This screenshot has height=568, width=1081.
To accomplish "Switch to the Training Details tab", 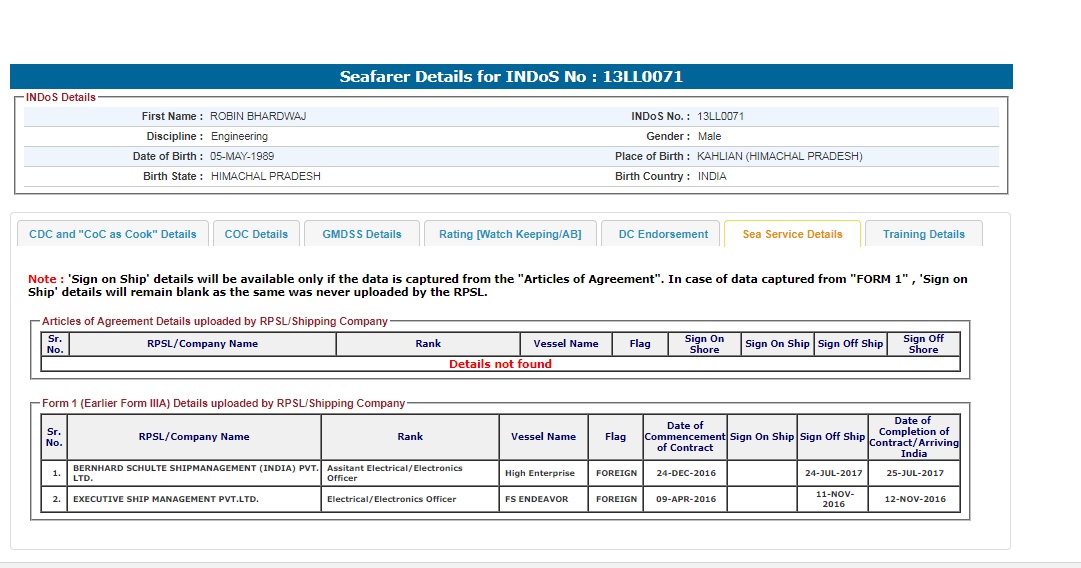I will pyautogui.click(x=923, y=234).
